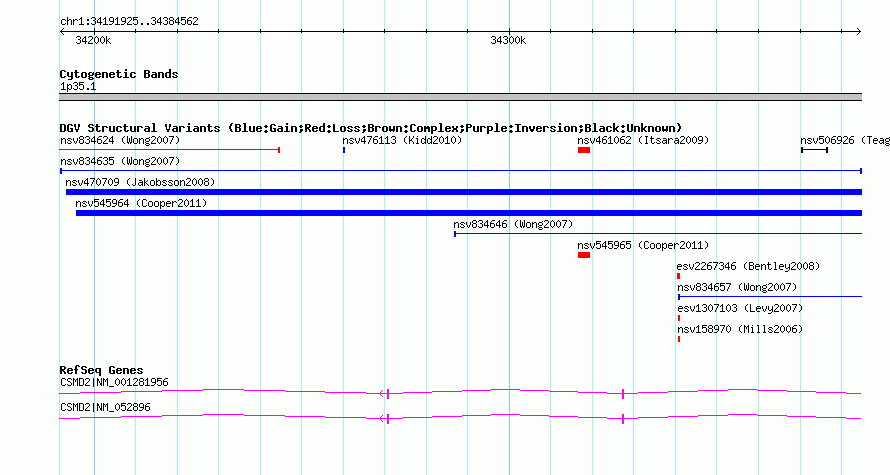Click the right exon tick on CSMD2 NM_001281956 track

tap(623, 394)
